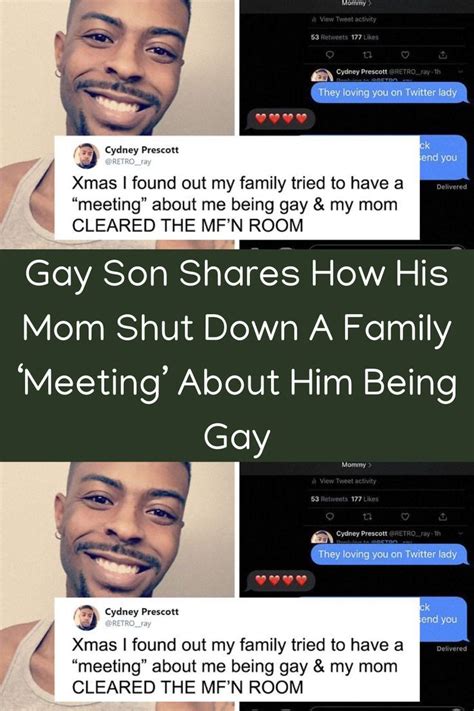Hit the retweet icon in upper screenshot
474x711 pixels.
coord(368,55)
